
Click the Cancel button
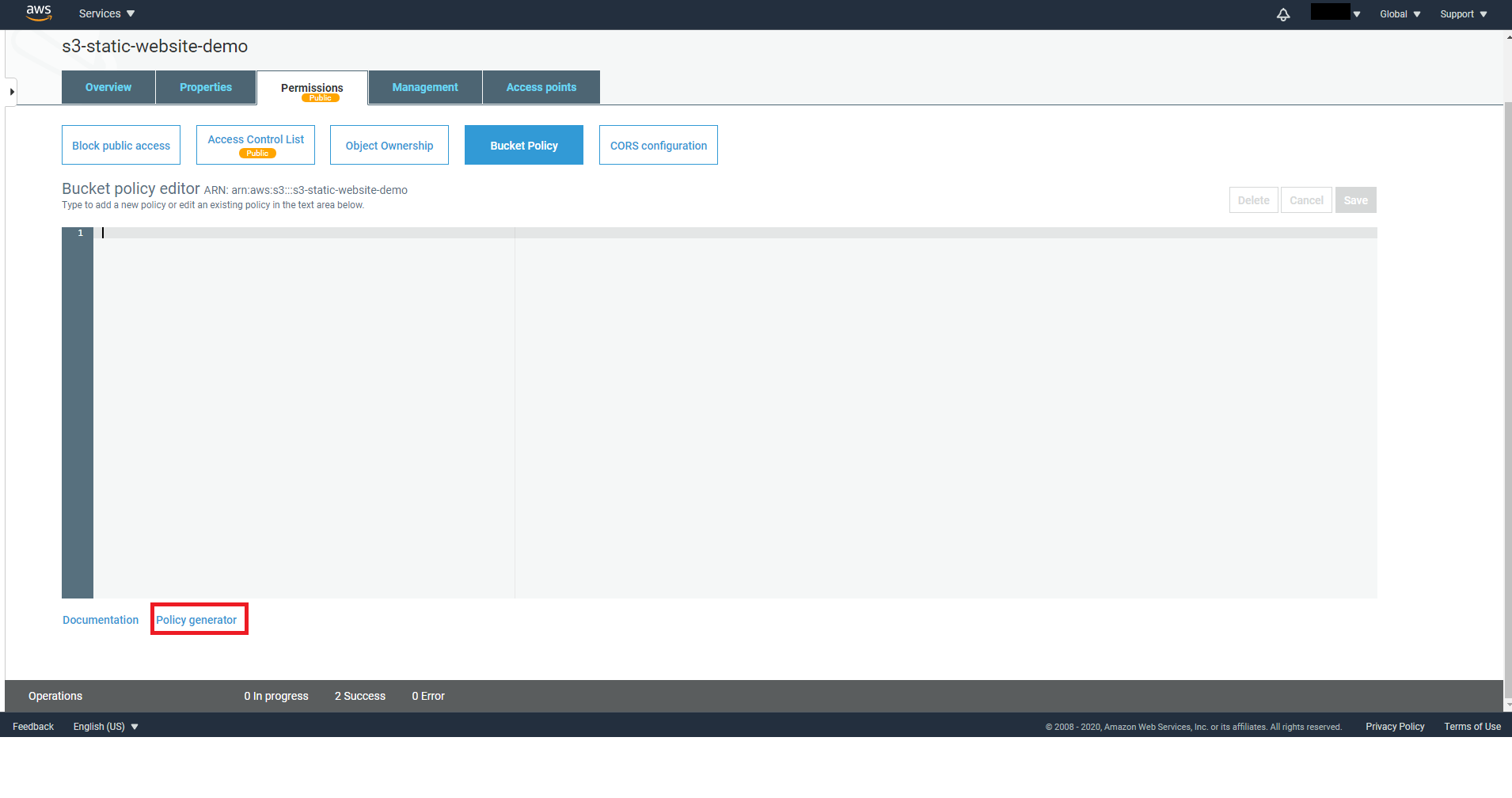pos(1306,200)
